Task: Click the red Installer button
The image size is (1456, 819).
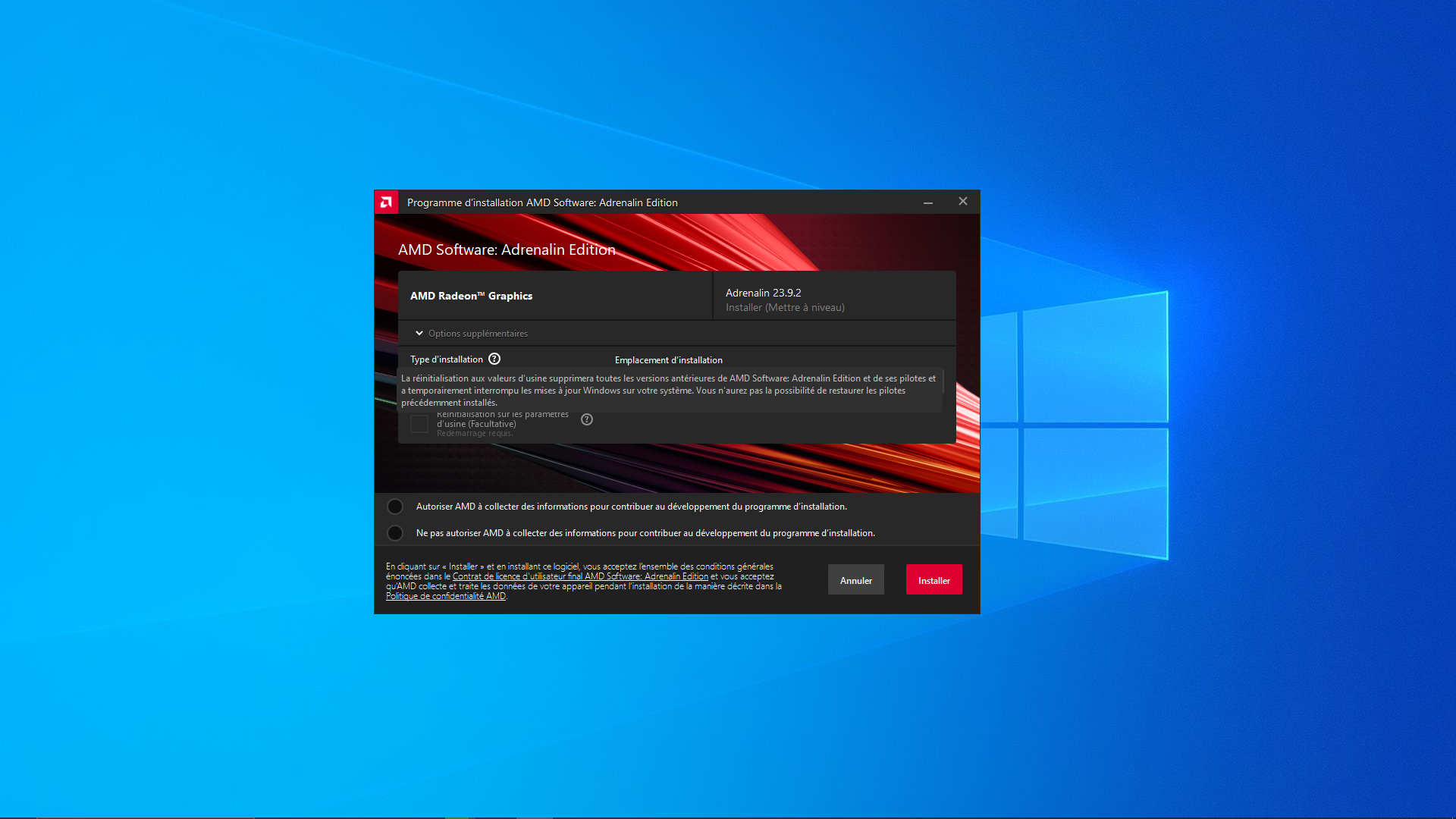Action: click(x=934, y=580)
